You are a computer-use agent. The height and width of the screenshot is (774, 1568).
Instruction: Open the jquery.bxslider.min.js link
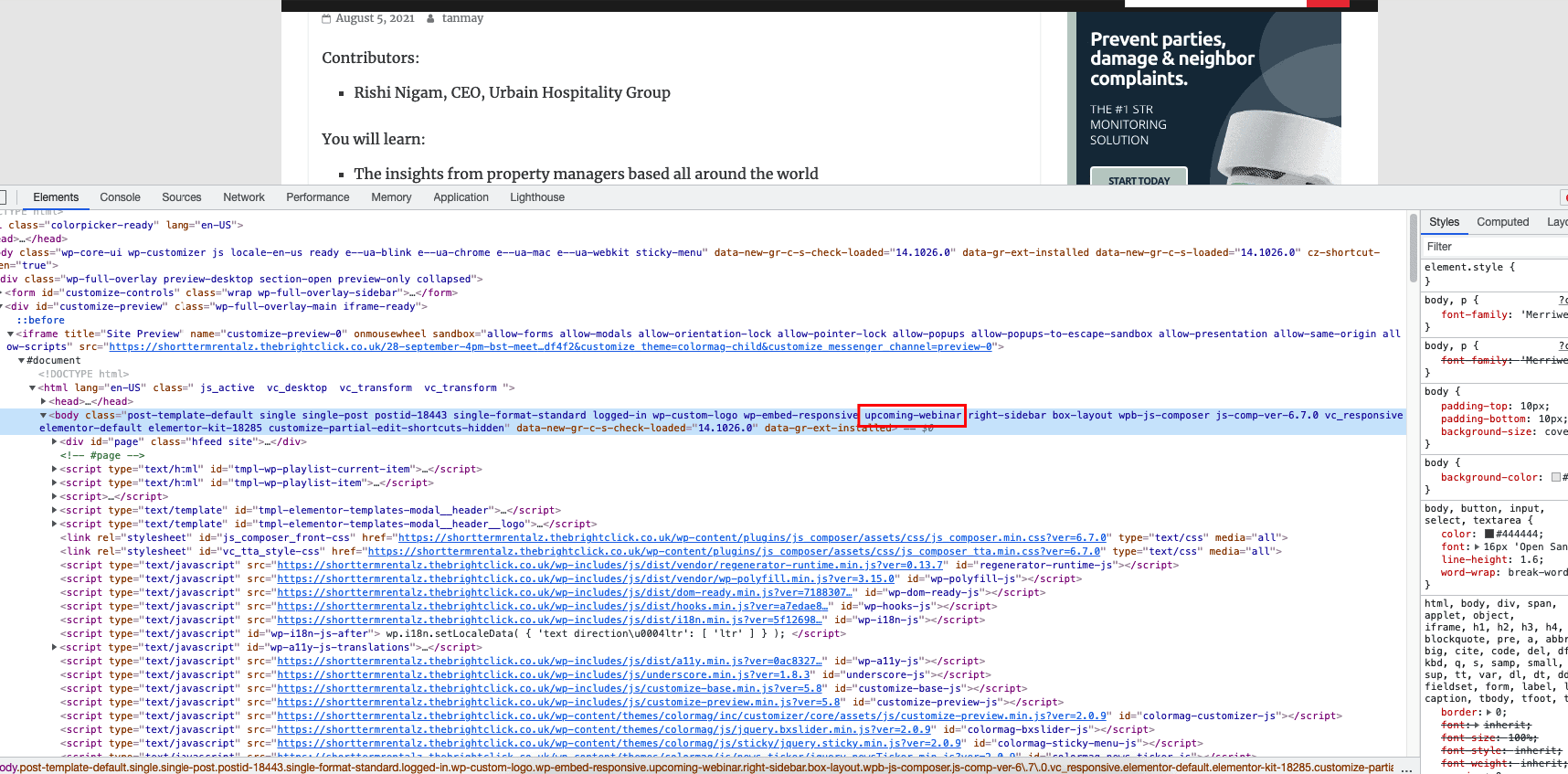tap(604, 730)
